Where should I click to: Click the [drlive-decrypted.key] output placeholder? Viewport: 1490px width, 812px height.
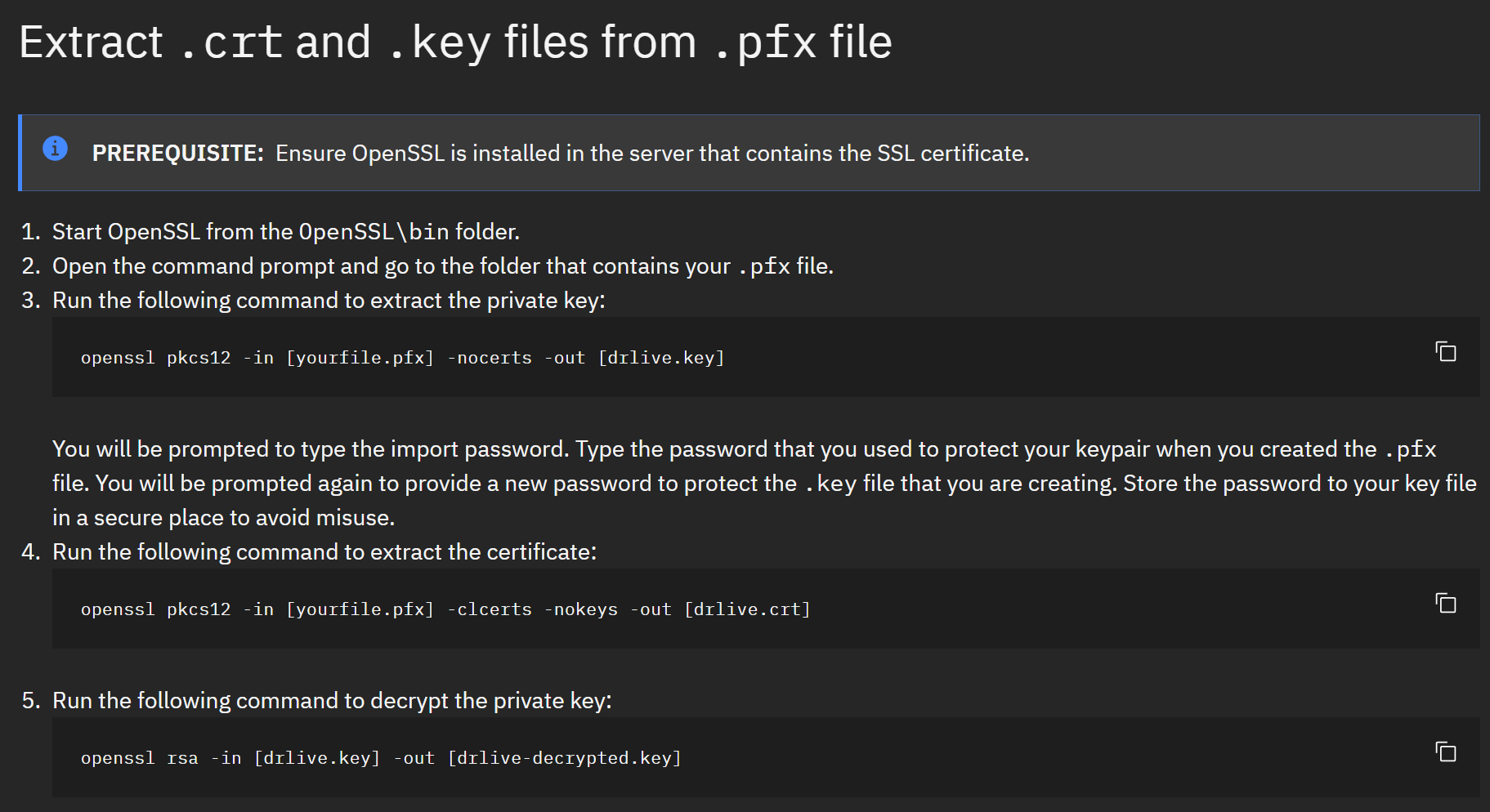564,758
